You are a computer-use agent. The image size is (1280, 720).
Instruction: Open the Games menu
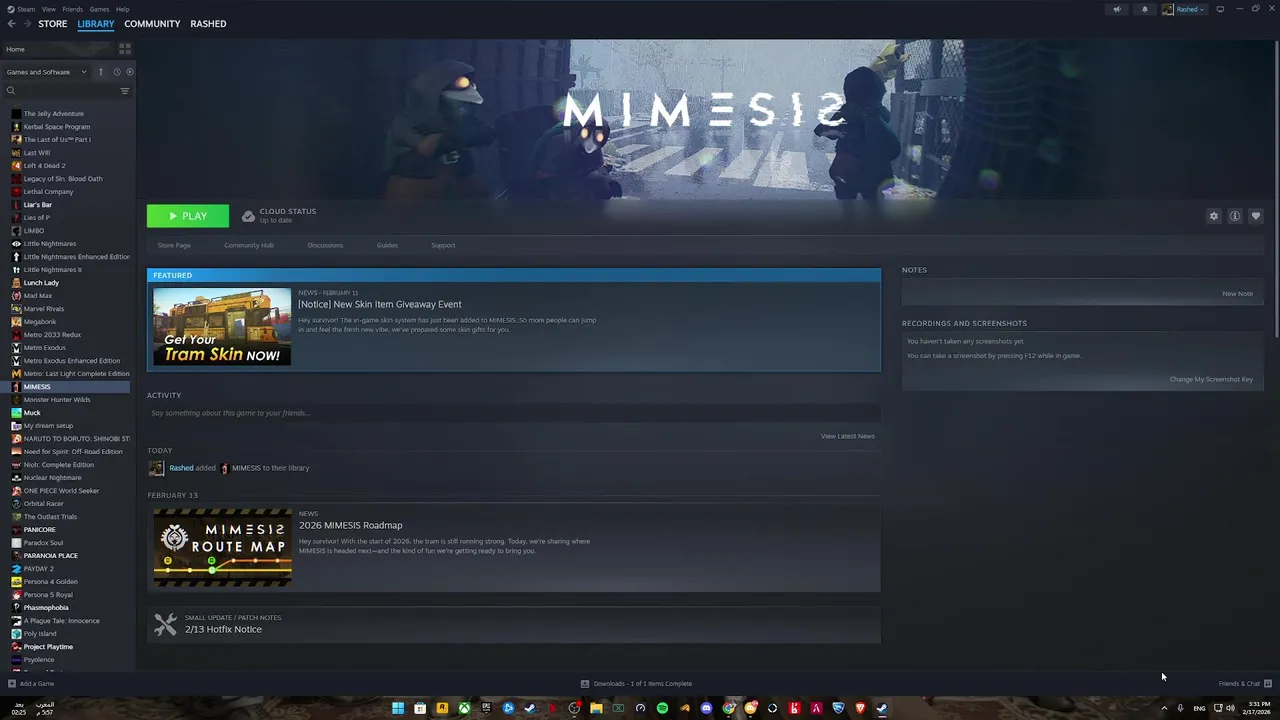pos(100,9)
